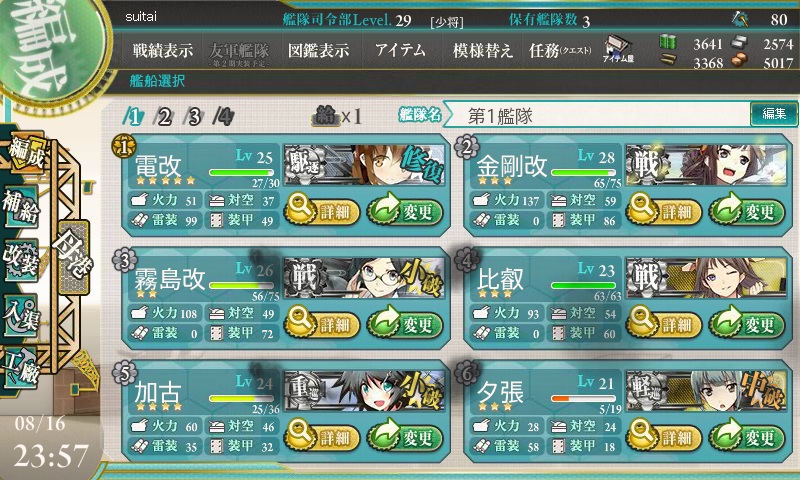Open 図鑑表示 encyclopedia menu
The height and width of the screenshot is (480, 800).
point(318,50)
